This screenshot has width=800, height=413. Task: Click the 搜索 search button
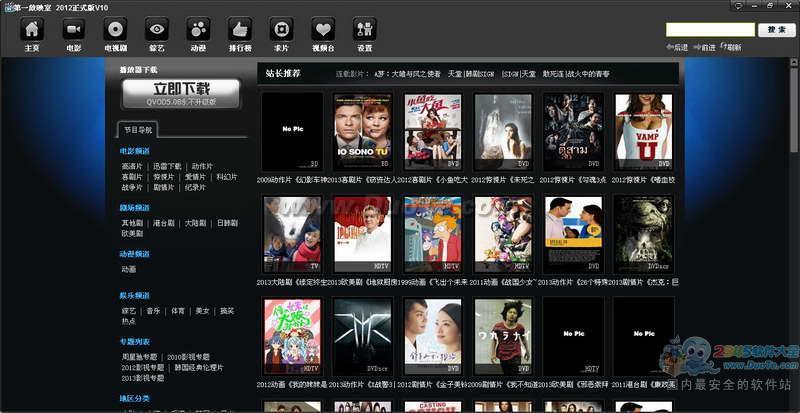point(777,30)
